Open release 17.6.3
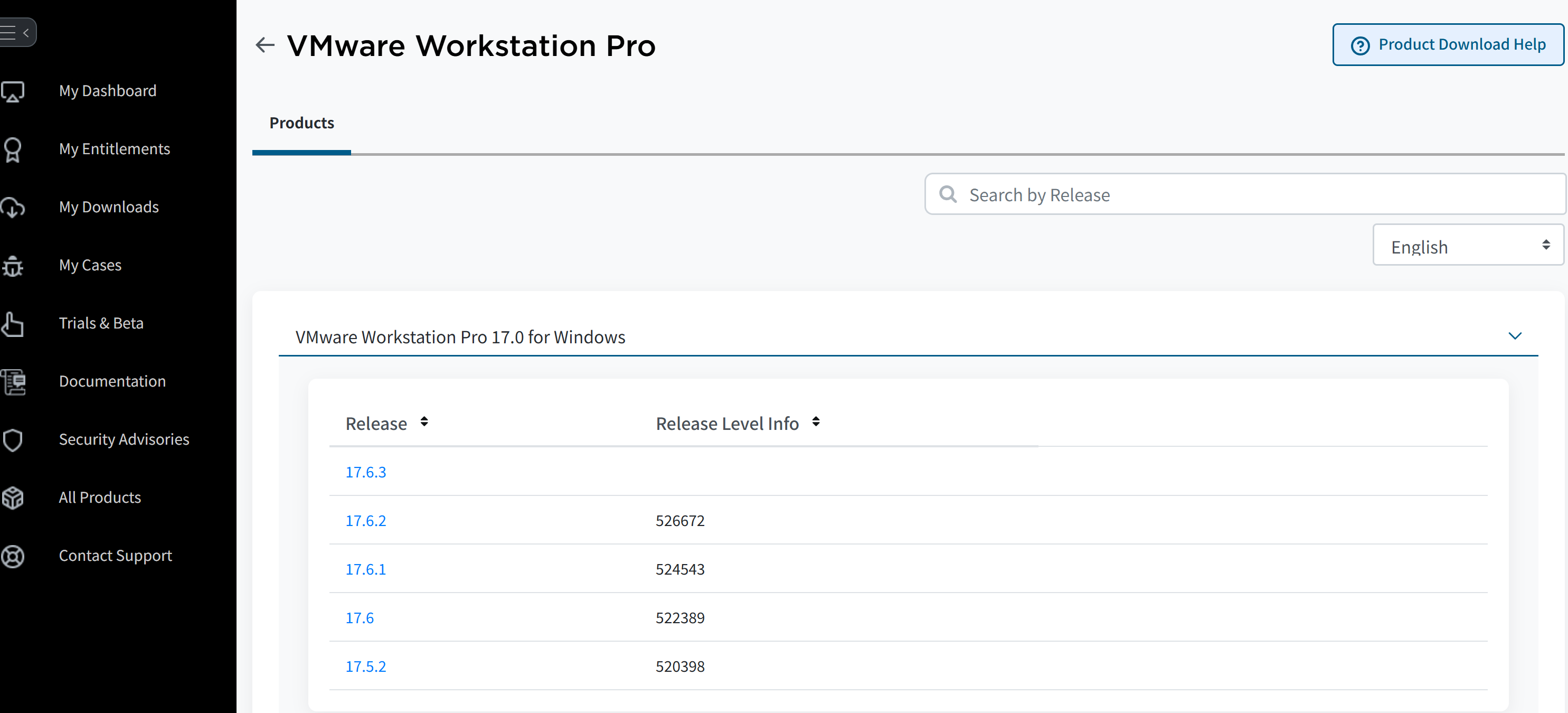Screen dimensions: 1568x713 [x=365, y=471]
